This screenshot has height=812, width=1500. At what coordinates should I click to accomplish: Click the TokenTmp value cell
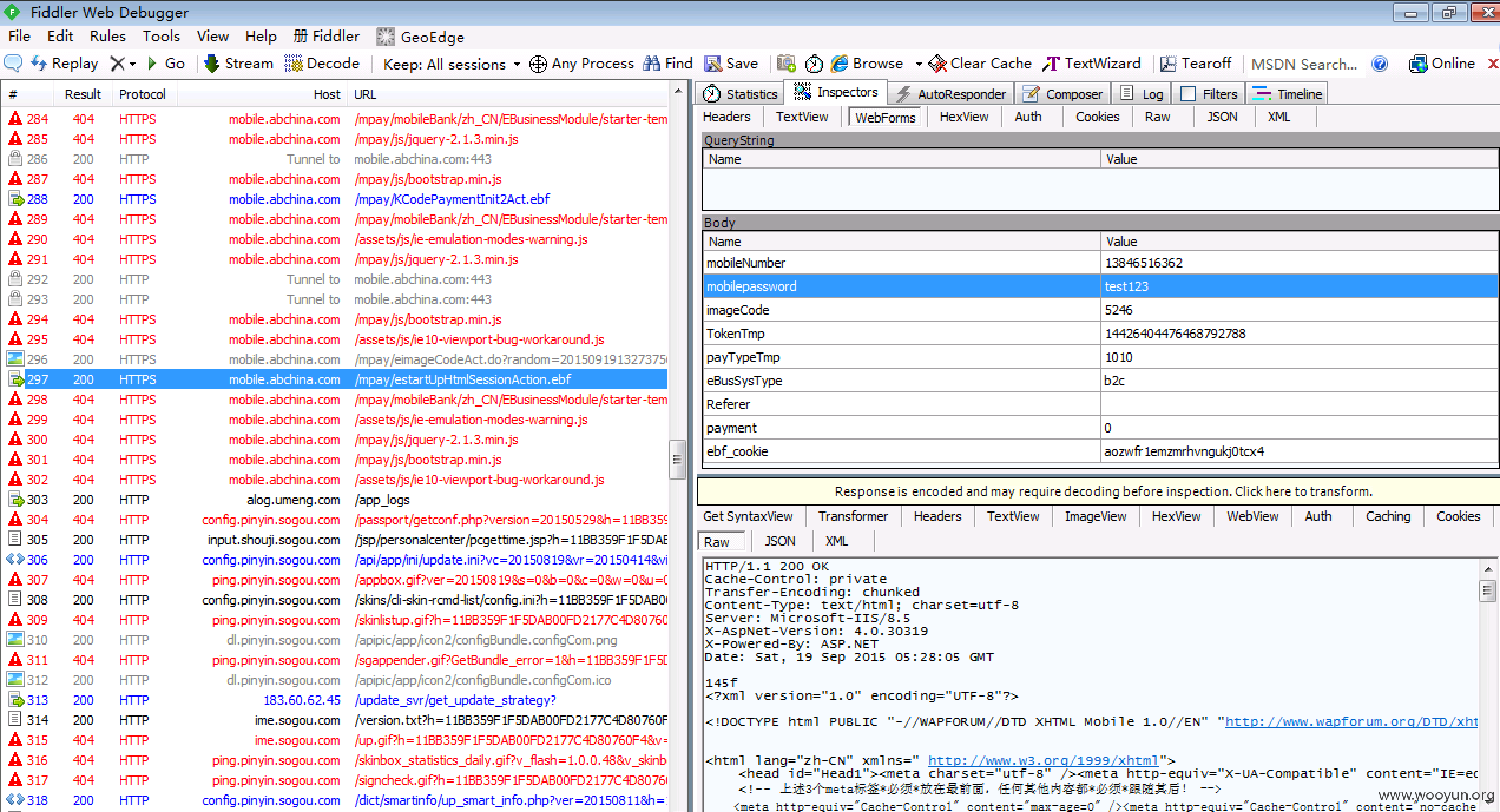pyautogui.click(x=1299, y=334)
